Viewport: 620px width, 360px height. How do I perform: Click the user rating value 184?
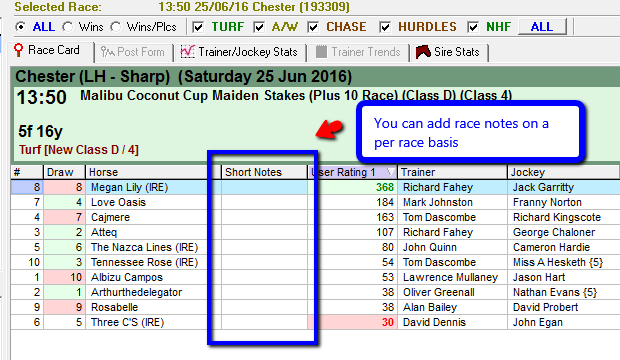pyautogui.click(x=385, y=202)
